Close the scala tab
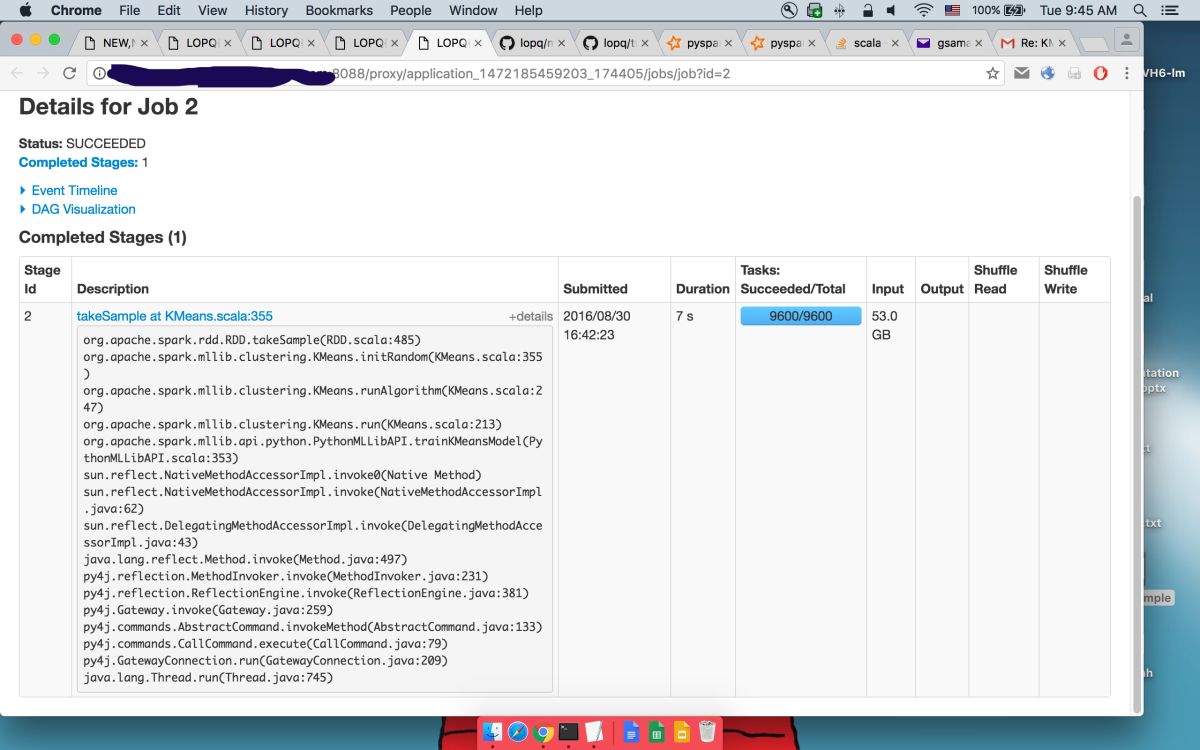 click(x=894, y=43)
